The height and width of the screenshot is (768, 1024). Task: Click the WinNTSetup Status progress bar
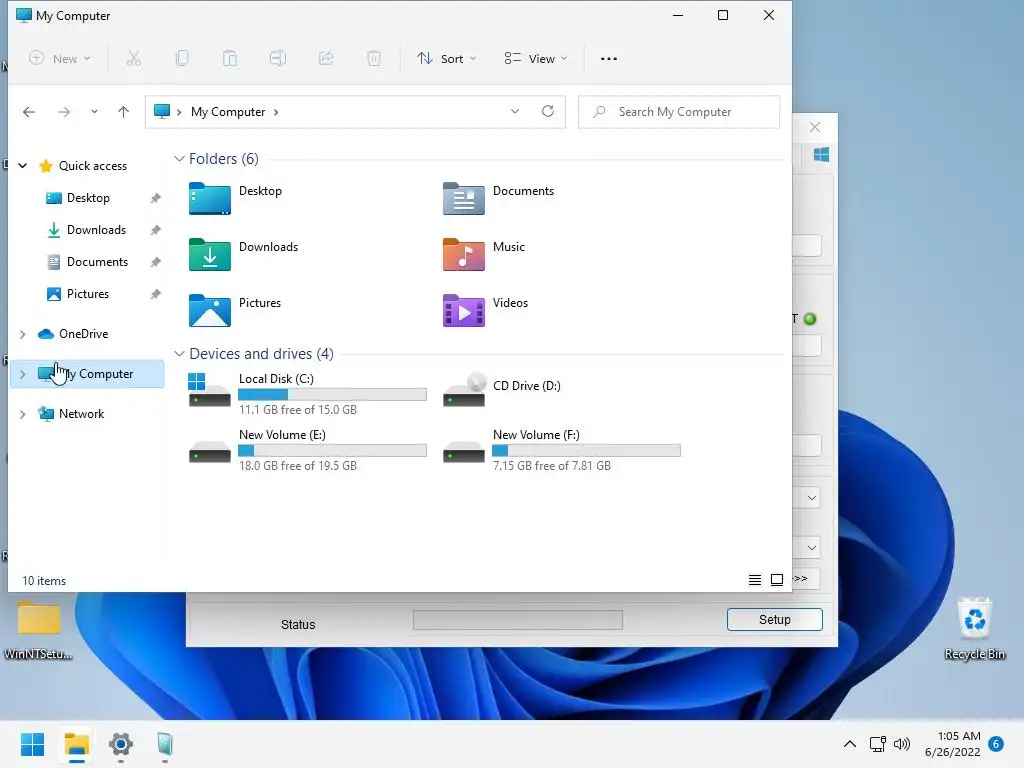(x=518, y=620)
